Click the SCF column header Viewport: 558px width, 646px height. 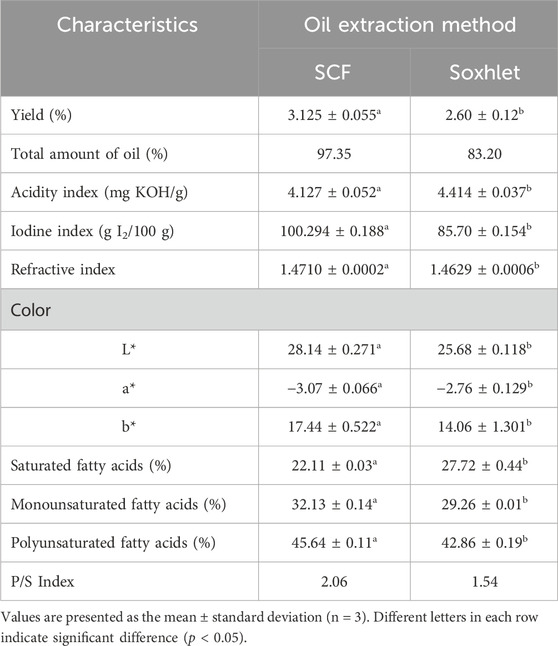click(333, 73)
